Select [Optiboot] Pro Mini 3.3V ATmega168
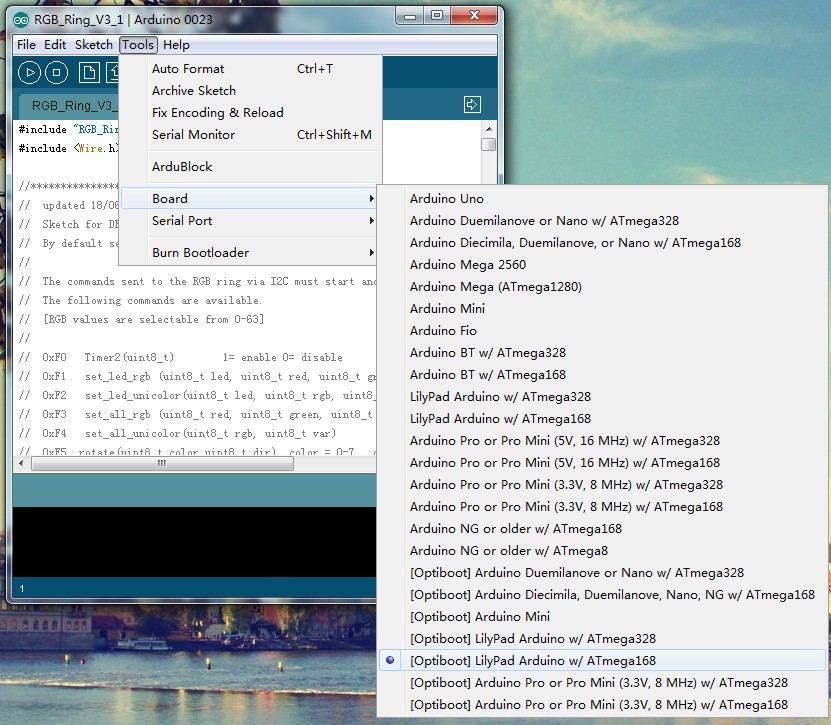 click(602, 704)
